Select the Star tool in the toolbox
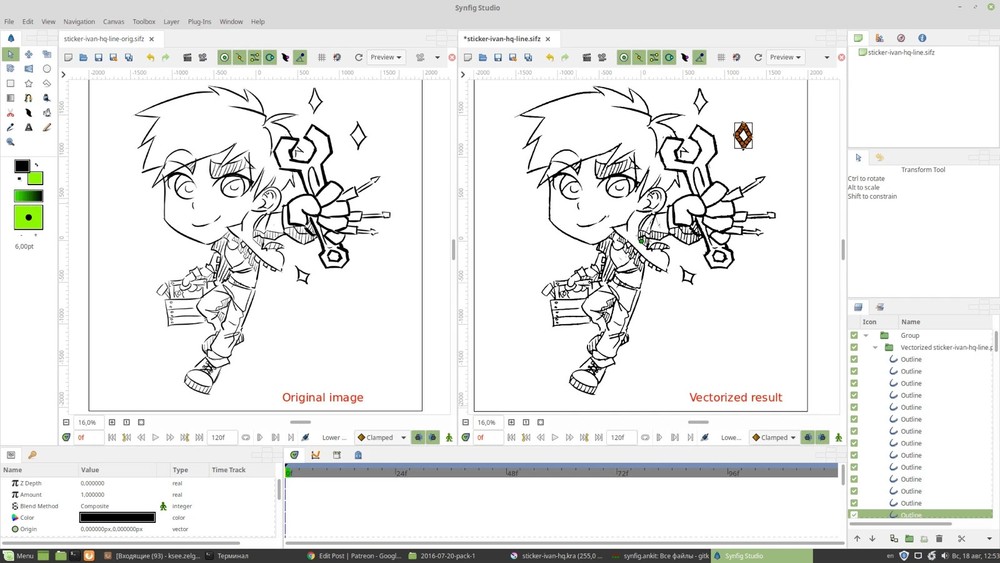 pos(29,84)
